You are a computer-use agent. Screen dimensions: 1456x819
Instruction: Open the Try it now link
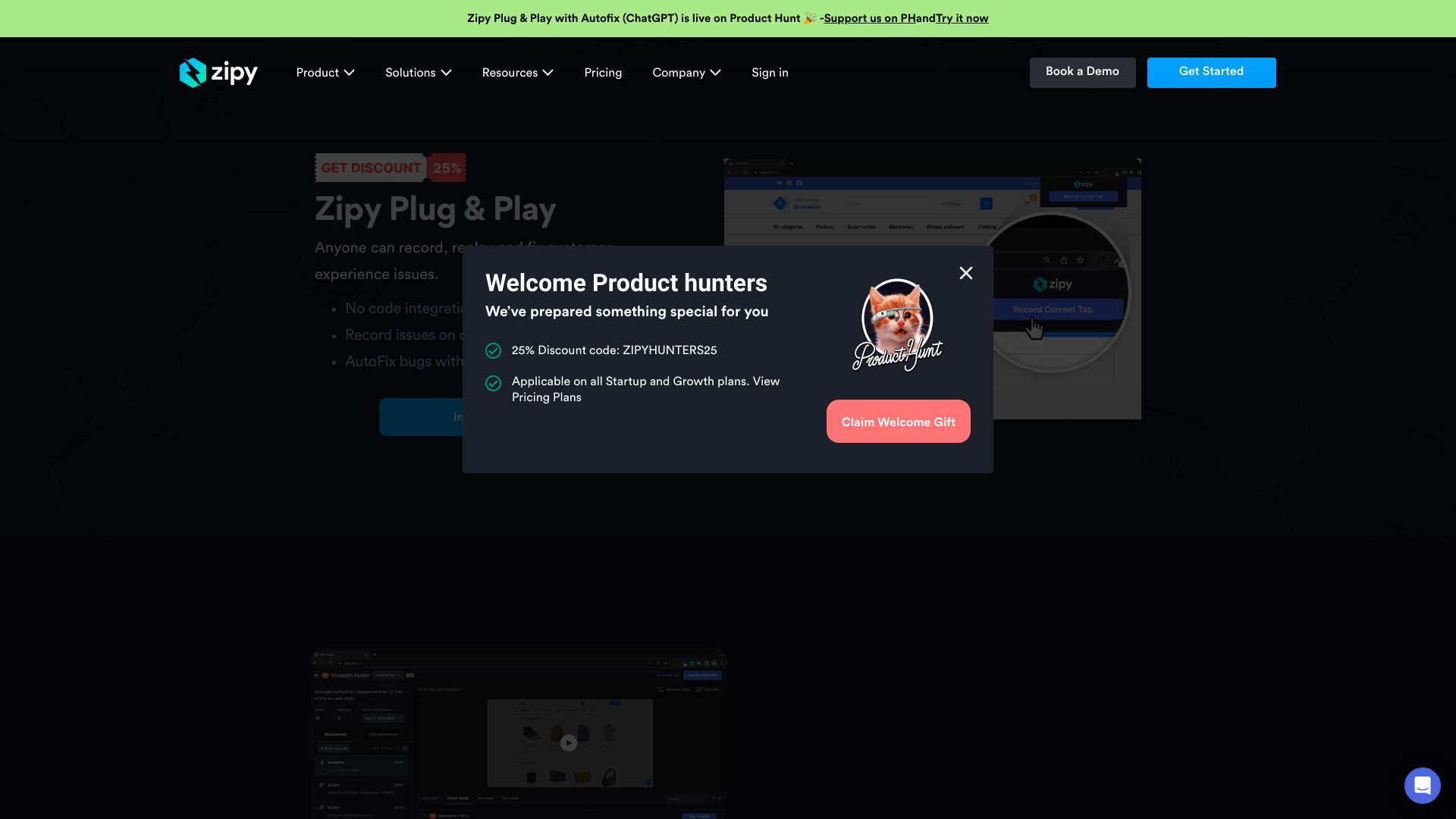962,18
